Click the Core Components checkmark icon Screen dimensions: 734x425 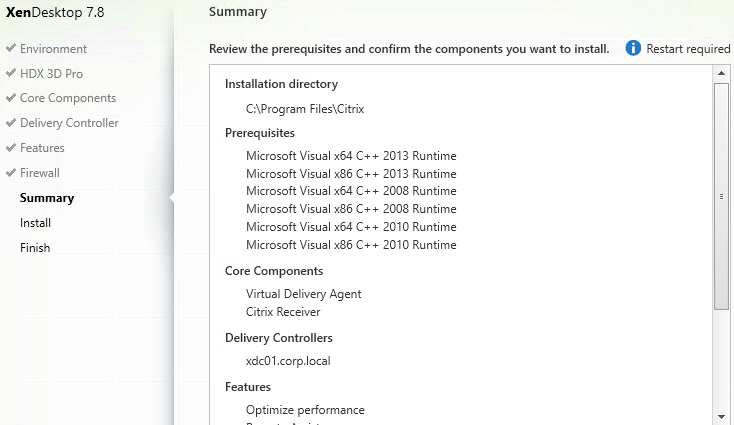click(11, 97)
